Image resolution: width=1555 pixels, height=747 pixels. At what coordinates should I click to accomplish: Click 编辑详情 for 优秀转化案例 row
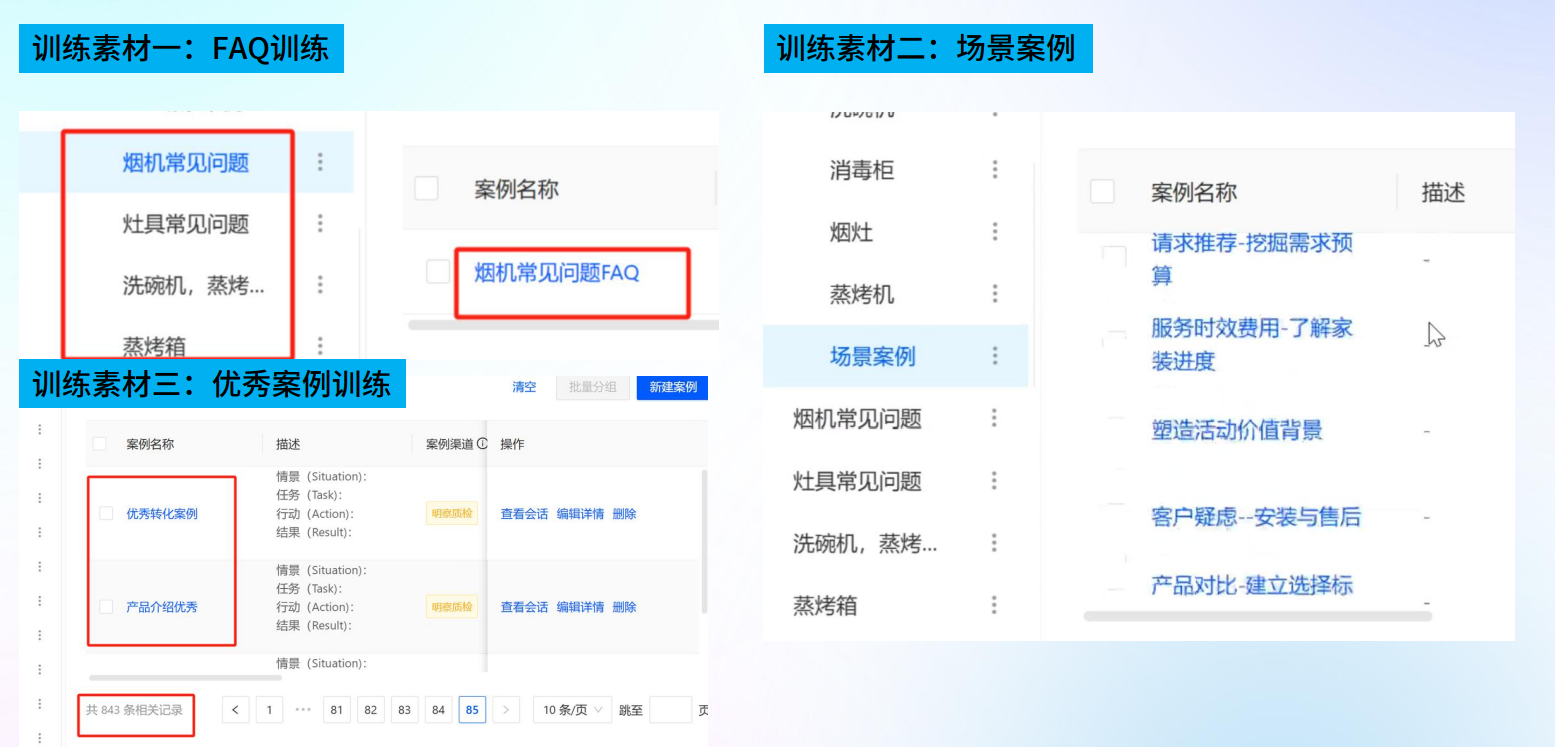pos(580,514)
